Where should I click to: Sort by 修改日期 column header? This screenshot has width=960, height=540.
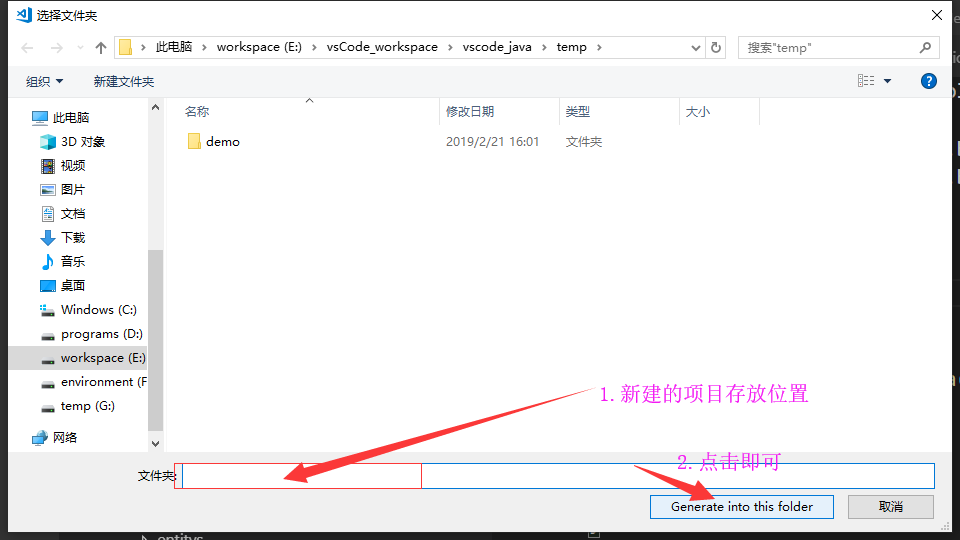(x=470, y=111)
